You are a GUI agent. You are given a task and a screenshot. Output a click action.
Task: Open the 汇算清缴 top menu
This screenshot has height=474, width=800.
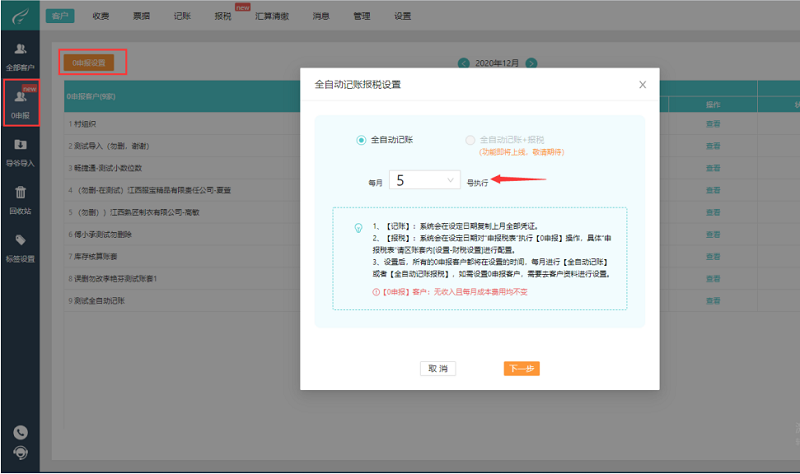tap(271, 17)
